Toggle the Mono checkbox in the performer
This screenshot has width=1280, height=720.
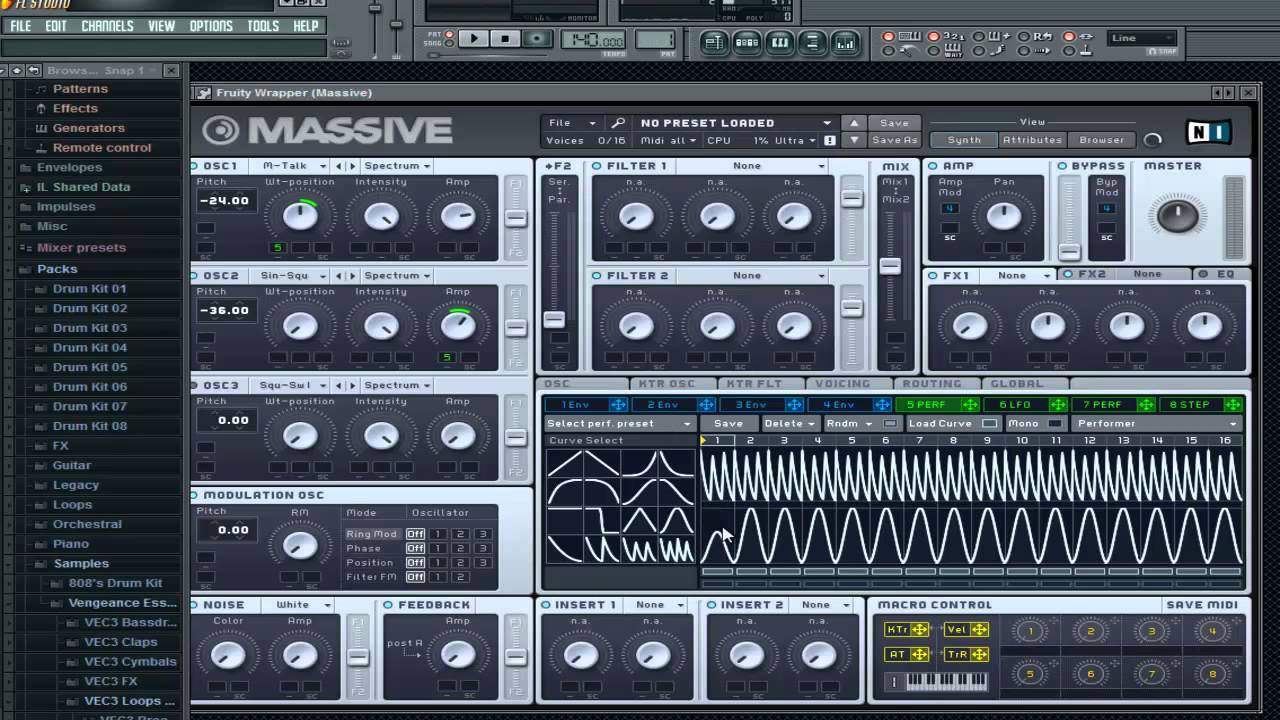pyautogui.click(x=1055, y=424)
